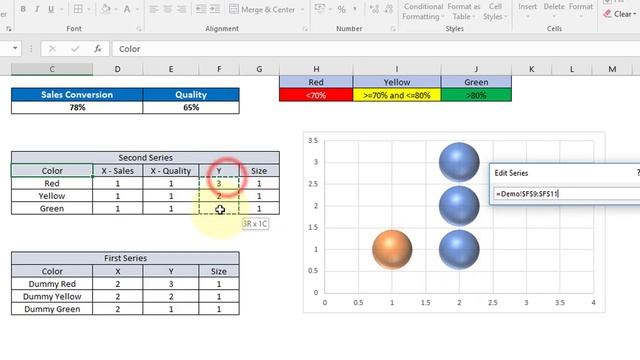Click the Sales Conversion header cell
Screen dimensions: 640x360
(77, 95)
